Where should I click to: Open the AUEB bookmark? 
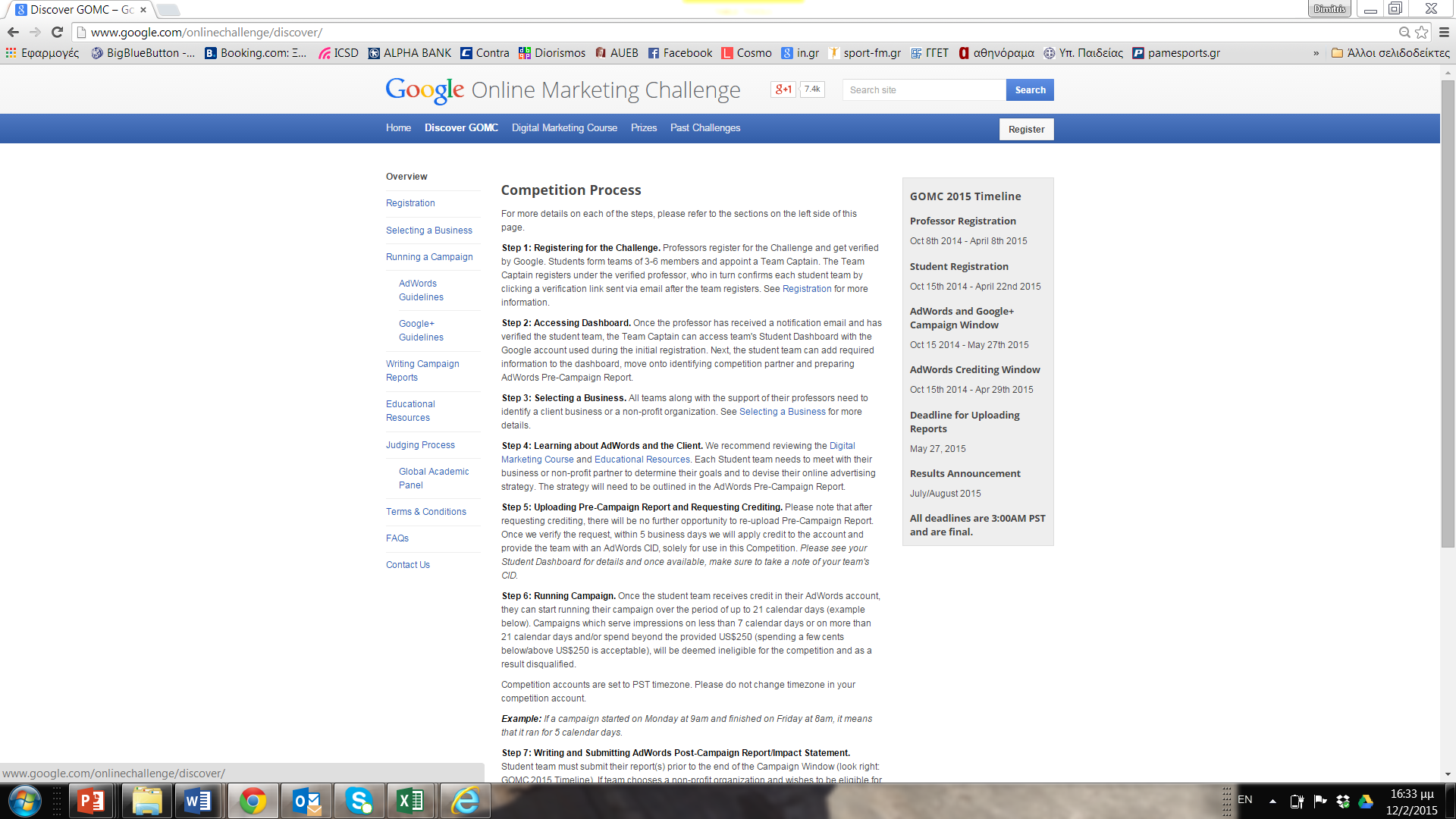point(617,53)
